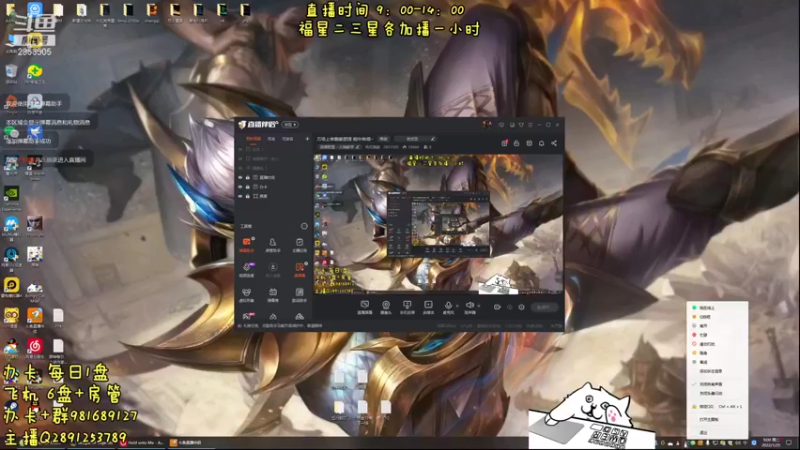
Task: Click the 直播时间 source row name
Action: [x=267, y=178]
